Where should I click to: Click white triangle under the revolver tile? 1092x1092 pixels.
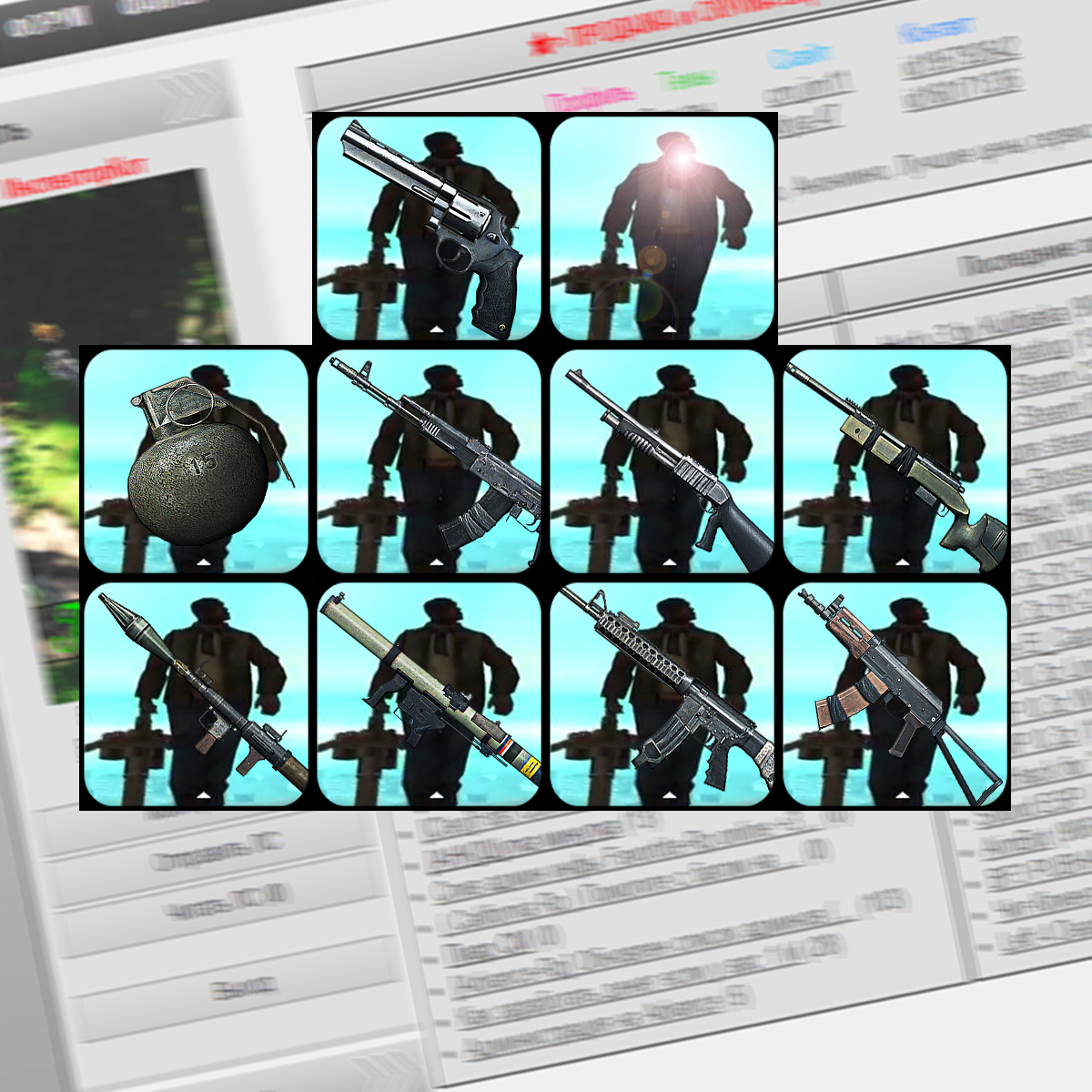[x=436, y=327]
